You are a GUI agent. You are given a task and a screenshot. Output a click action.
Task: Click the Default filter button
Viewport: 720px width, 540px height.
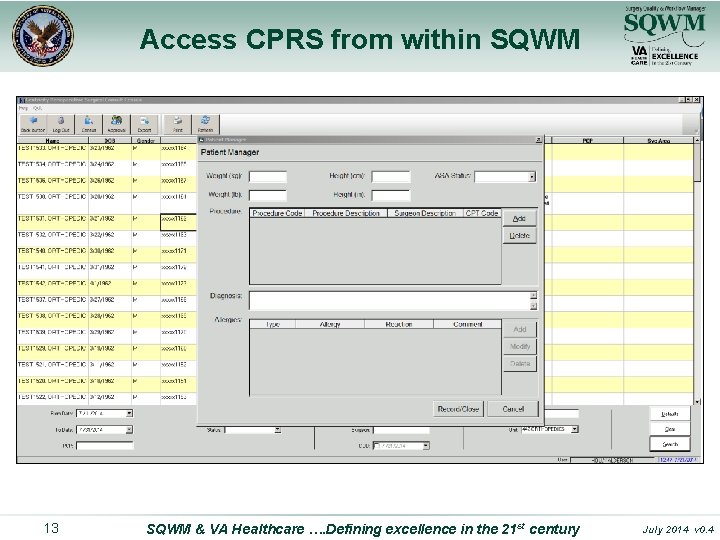(x=669, y=414)
